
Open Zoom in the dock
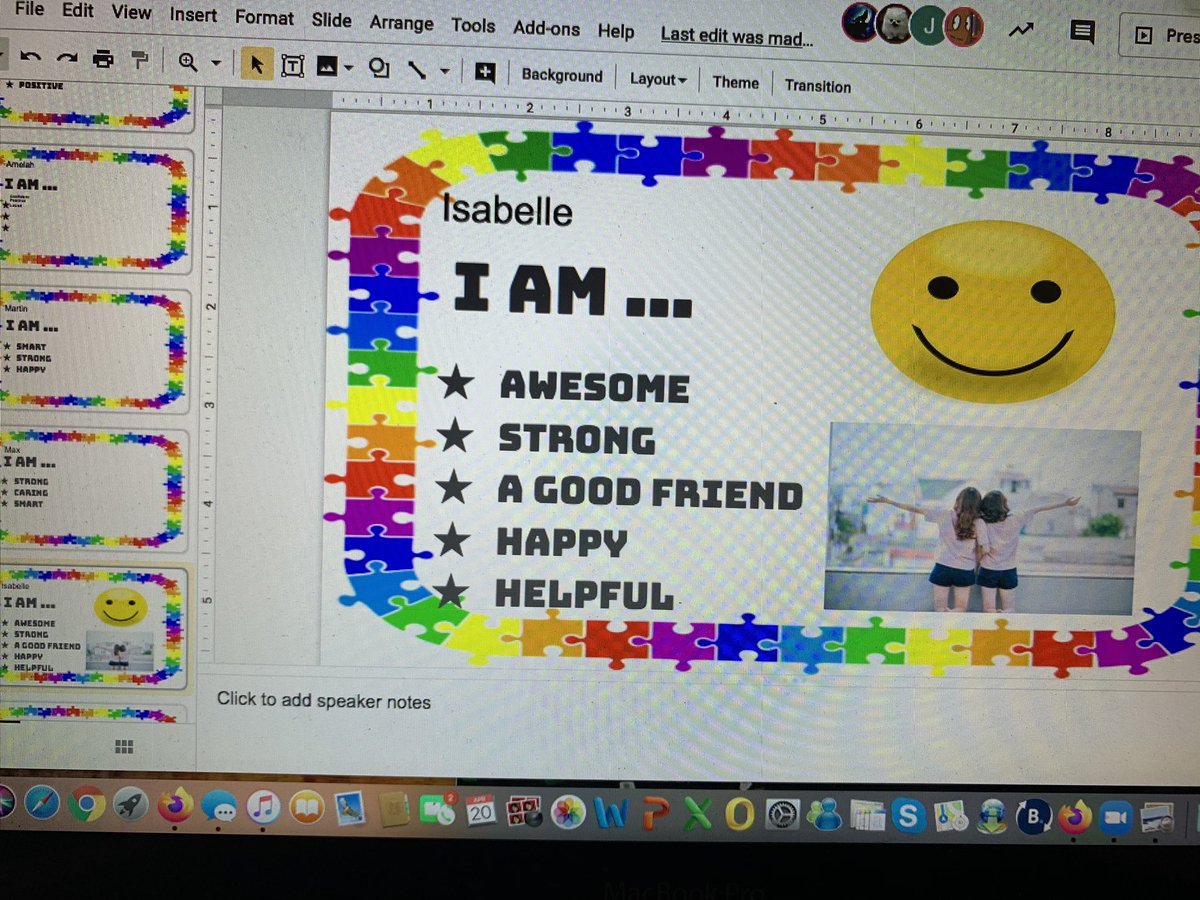pos(1114,818)
